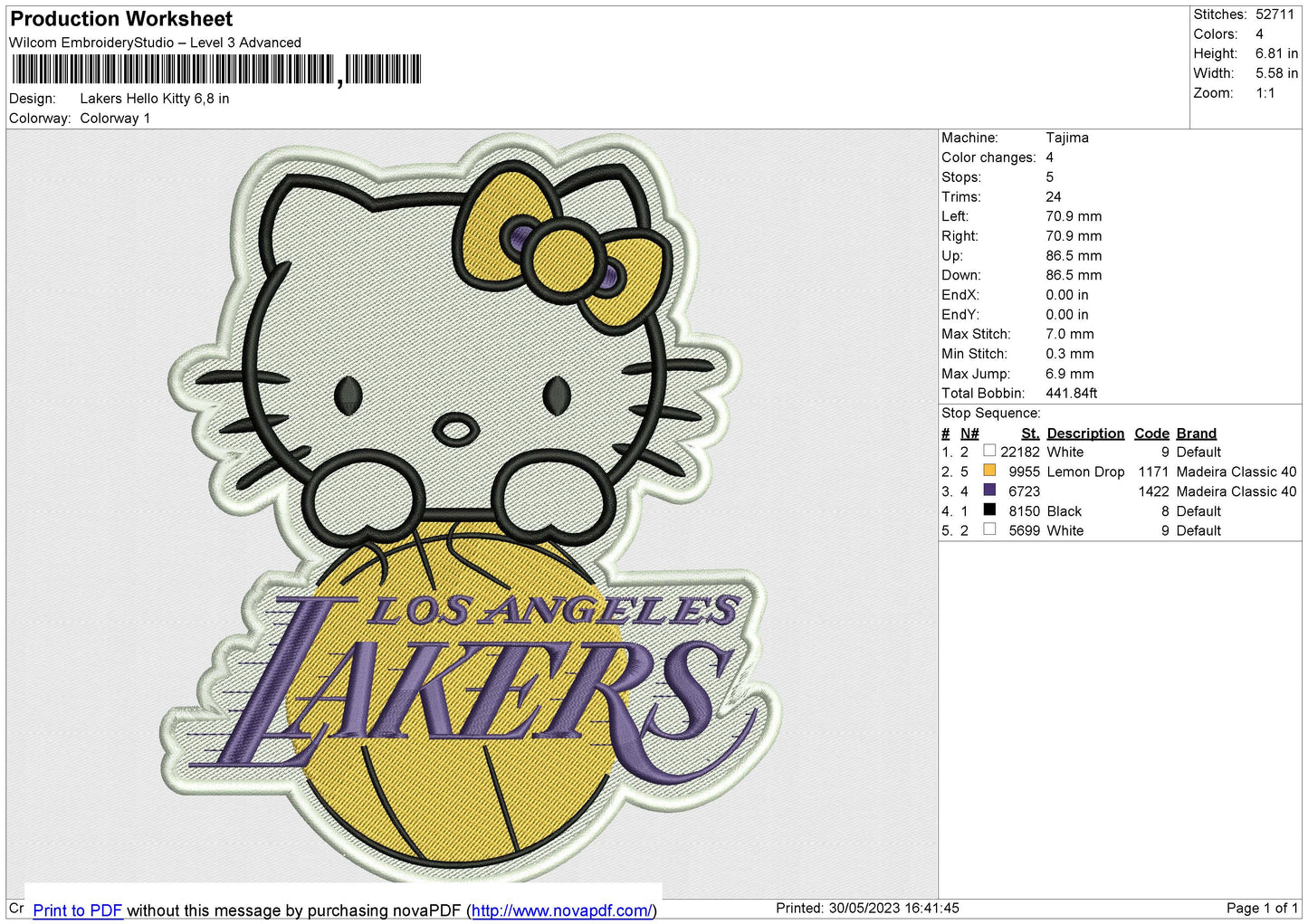Visit the novapdf.com URL link

point(561,910)
